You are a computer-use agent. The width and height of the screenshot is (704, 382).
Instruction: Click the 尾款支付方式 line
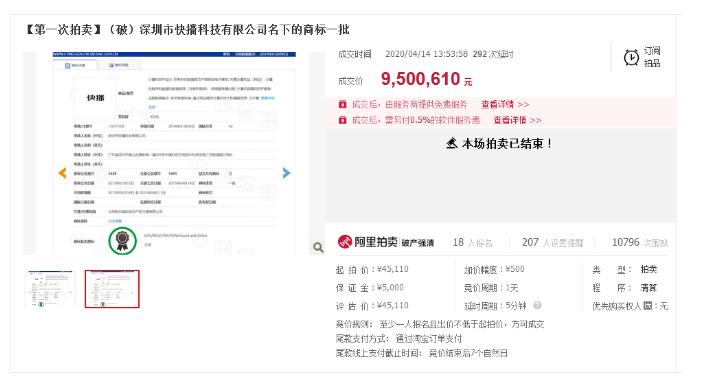point(399,338)
